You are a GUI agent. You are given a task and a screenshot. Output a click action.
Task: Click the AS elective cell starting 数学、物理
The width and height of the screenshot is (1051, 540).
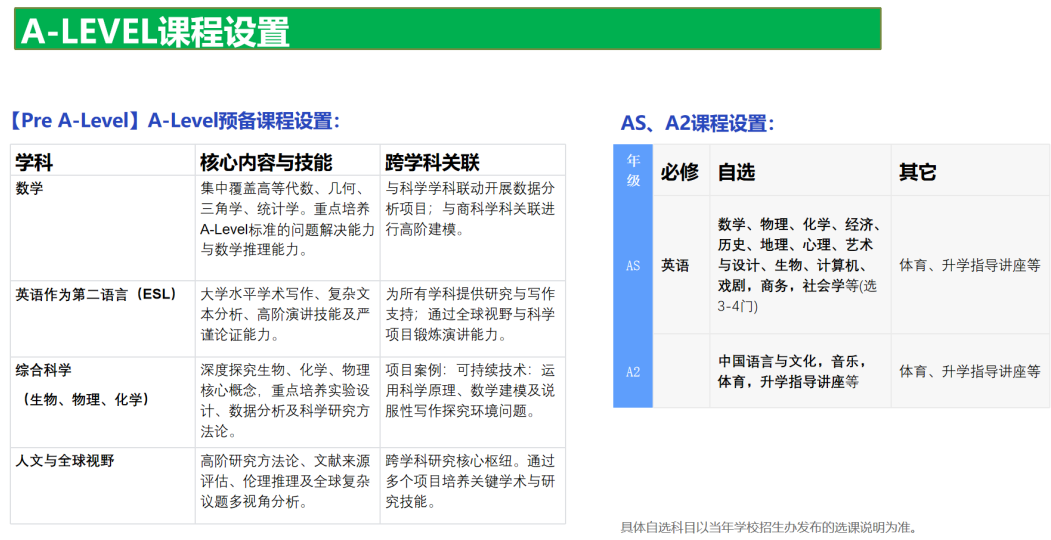pyautogui.click(x=800, y=265)
